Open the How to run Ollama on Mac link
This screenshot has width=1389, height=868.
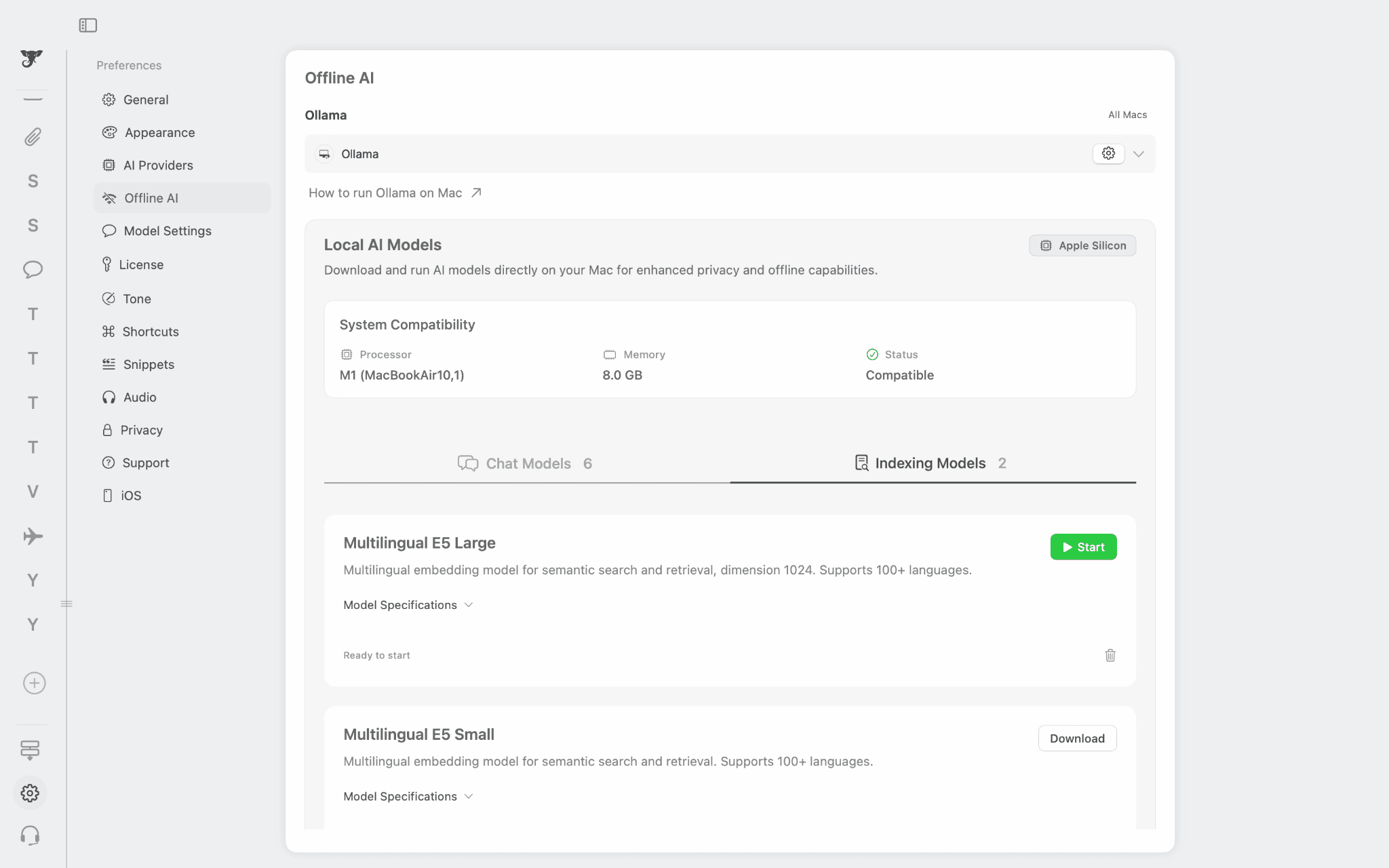pyautogui.click(x=385, y=193)
